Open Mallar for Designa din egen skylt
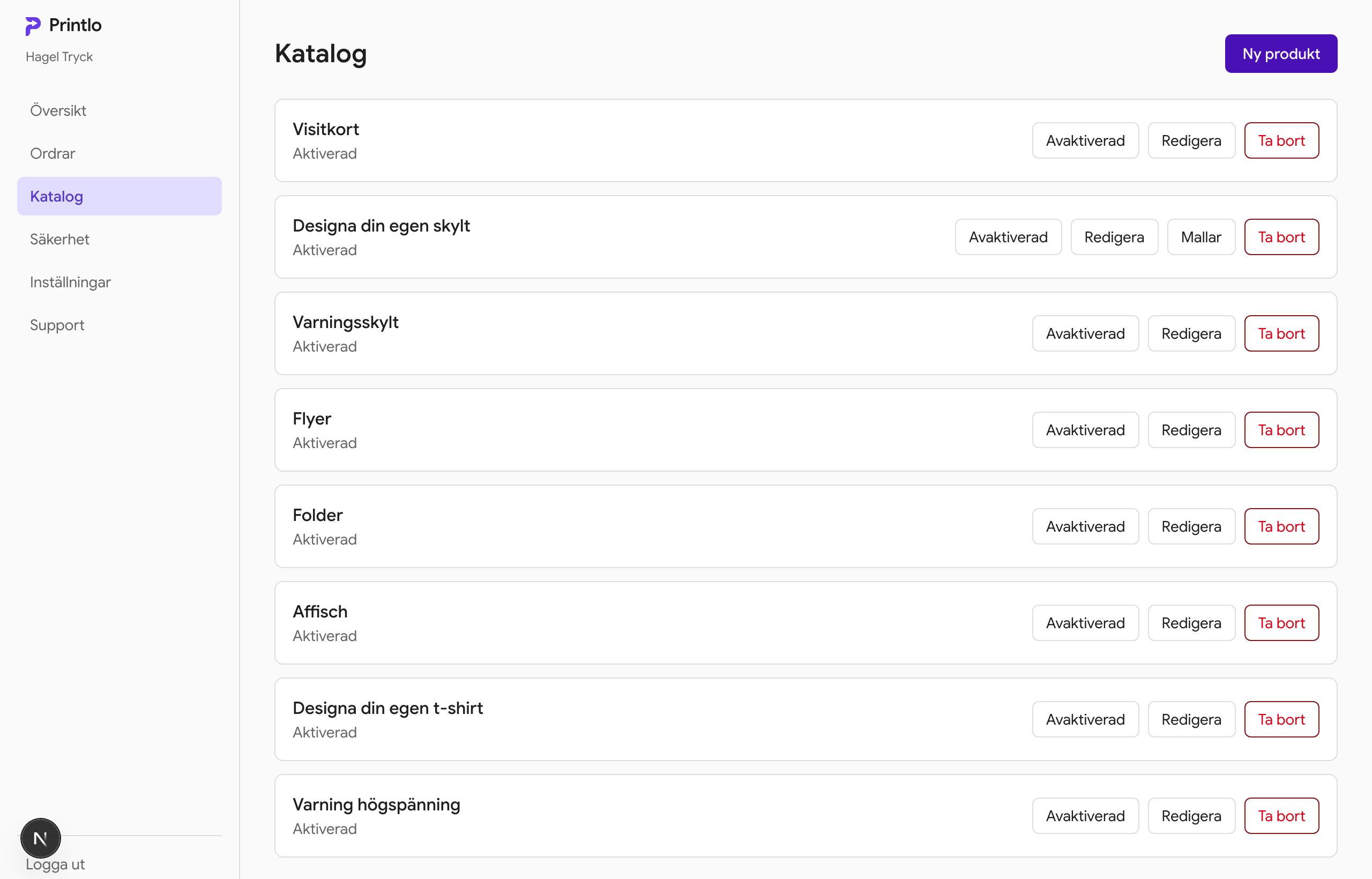The width and height of the screenshot is (1372, 879). 1201,237
